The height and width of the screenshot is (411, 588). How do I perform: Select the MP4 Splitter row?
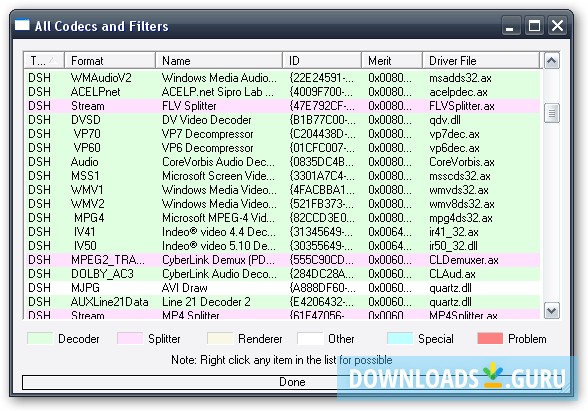pyautogui.click(x=282, y=314)
